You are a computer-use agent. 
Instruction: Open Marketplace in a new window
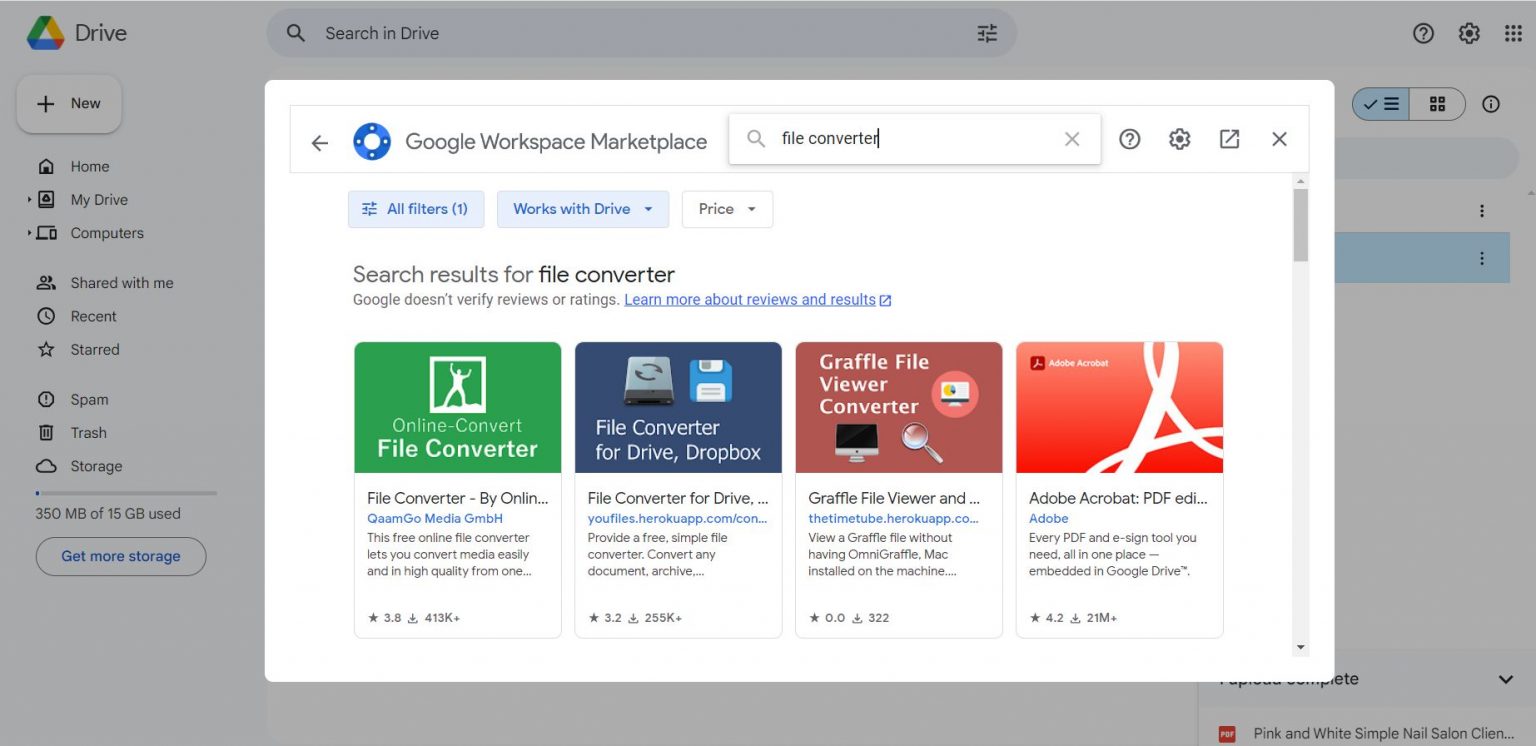click(1230, 139)
